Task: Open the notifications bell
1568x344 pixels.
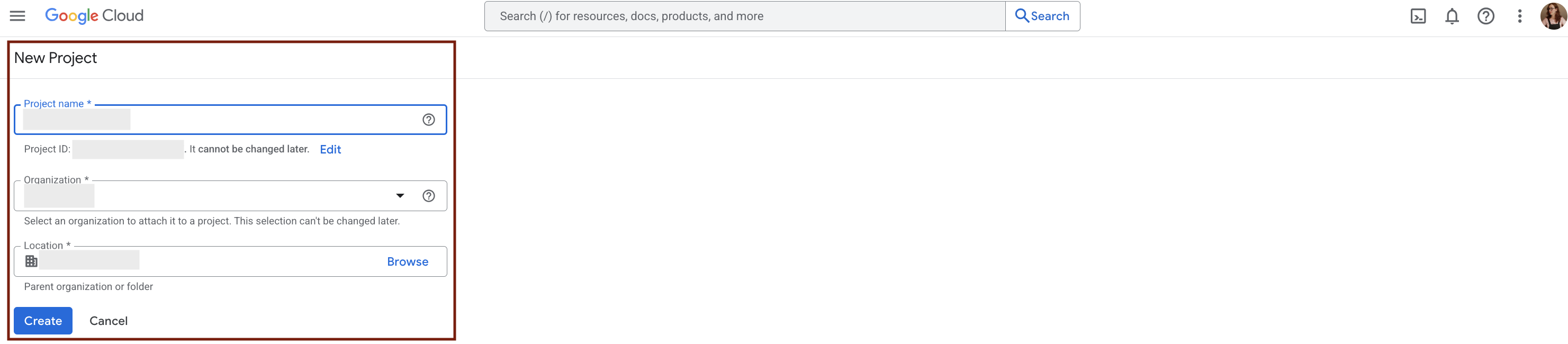Action: click(1452, 16)
